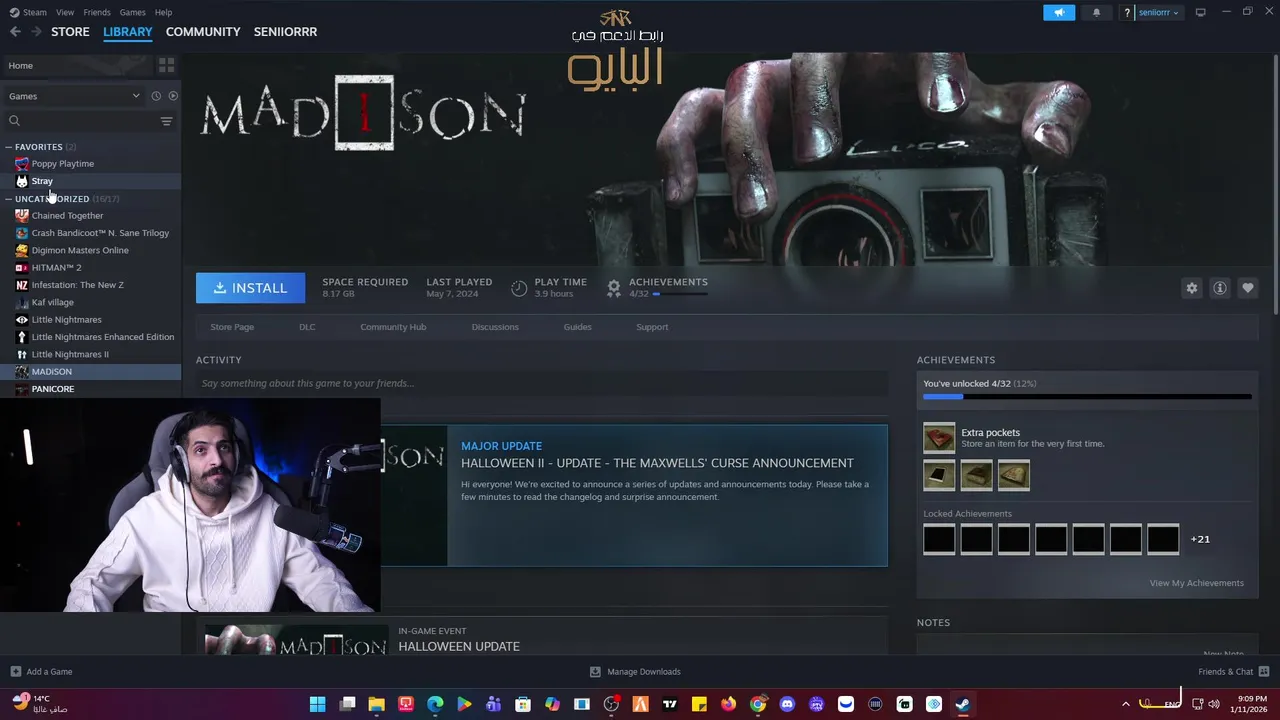Click the first locked achievement tile
The height and width of the screenshot is (720, 1280).
point(939,539)
